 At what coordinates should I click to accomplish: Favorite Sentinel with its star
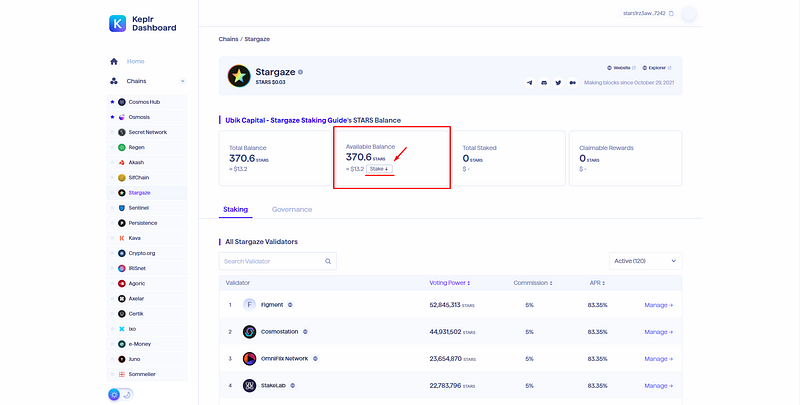[112, 208]
